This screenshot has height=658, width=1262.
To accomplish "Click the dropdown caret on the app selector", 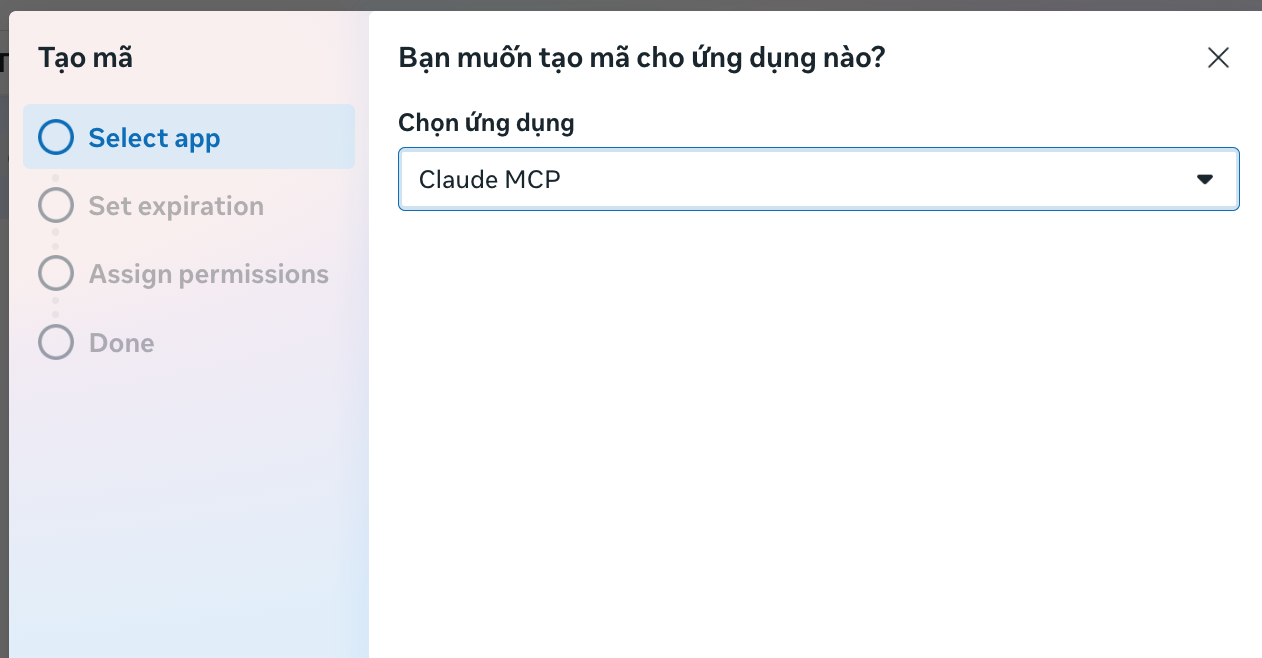I will tap(1204, 179).
